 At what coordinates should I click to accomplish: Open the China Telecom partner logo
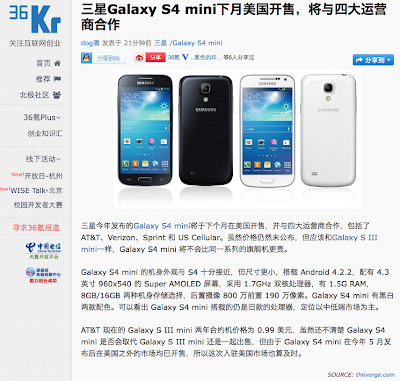click(x=43, y=251)
